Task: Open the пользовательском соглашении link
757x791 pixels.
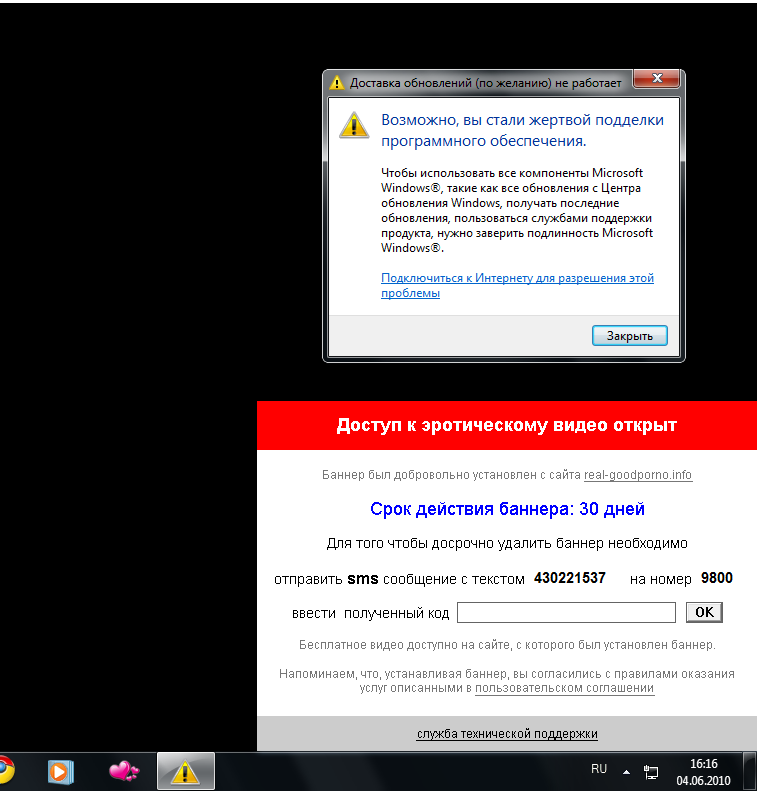Action: 564,688
